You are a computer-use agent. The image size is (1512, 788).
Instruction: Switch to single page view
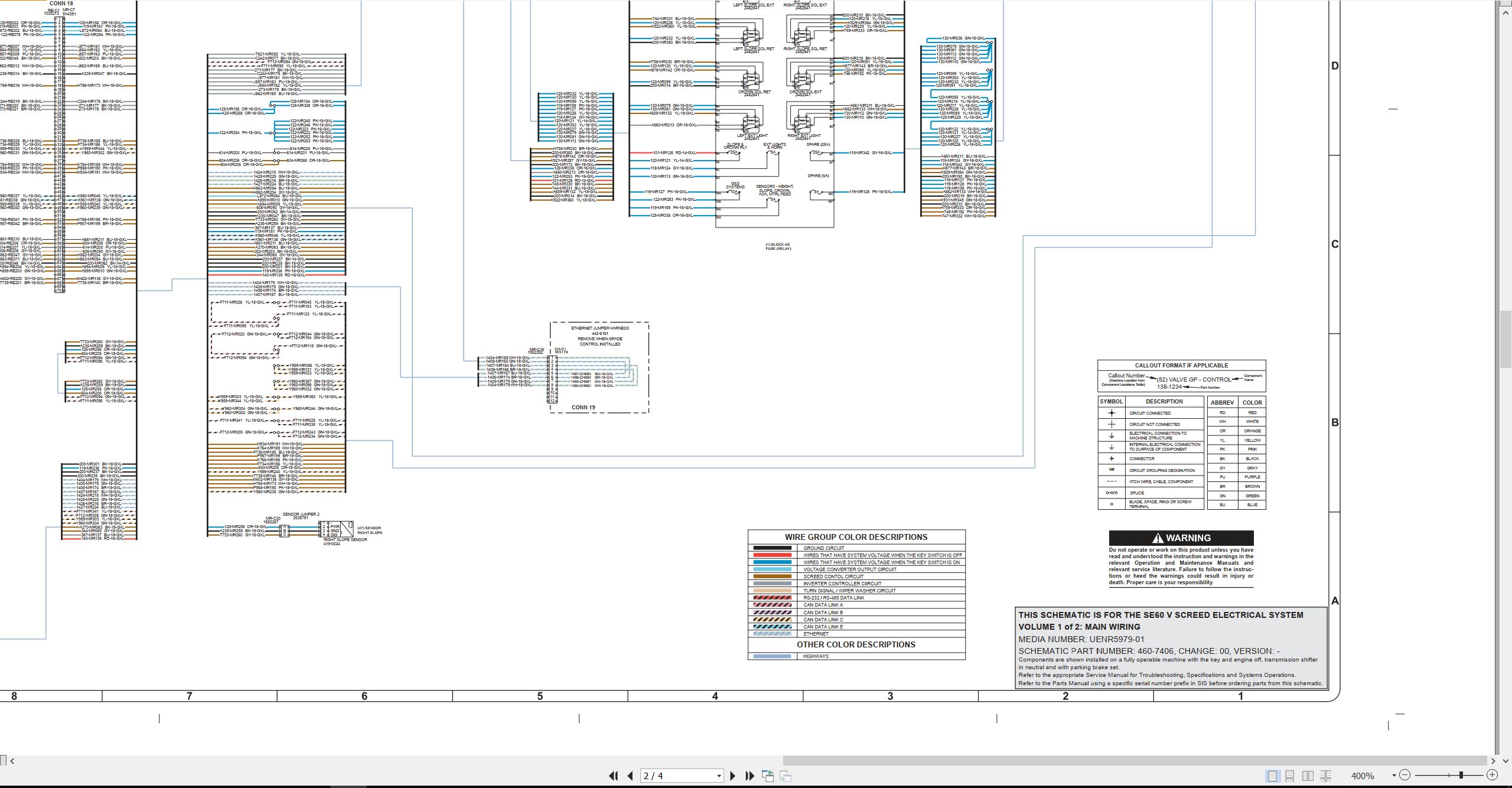pyautogui.click(x=1272, y=776)
